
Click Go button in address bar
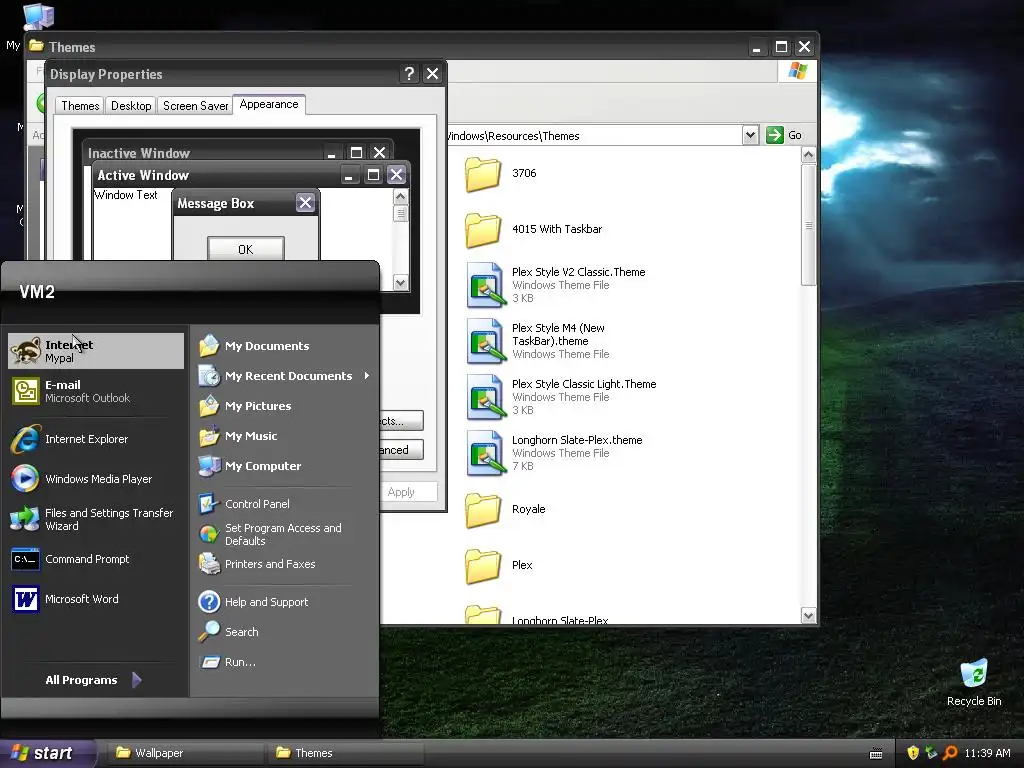point(784,135)
